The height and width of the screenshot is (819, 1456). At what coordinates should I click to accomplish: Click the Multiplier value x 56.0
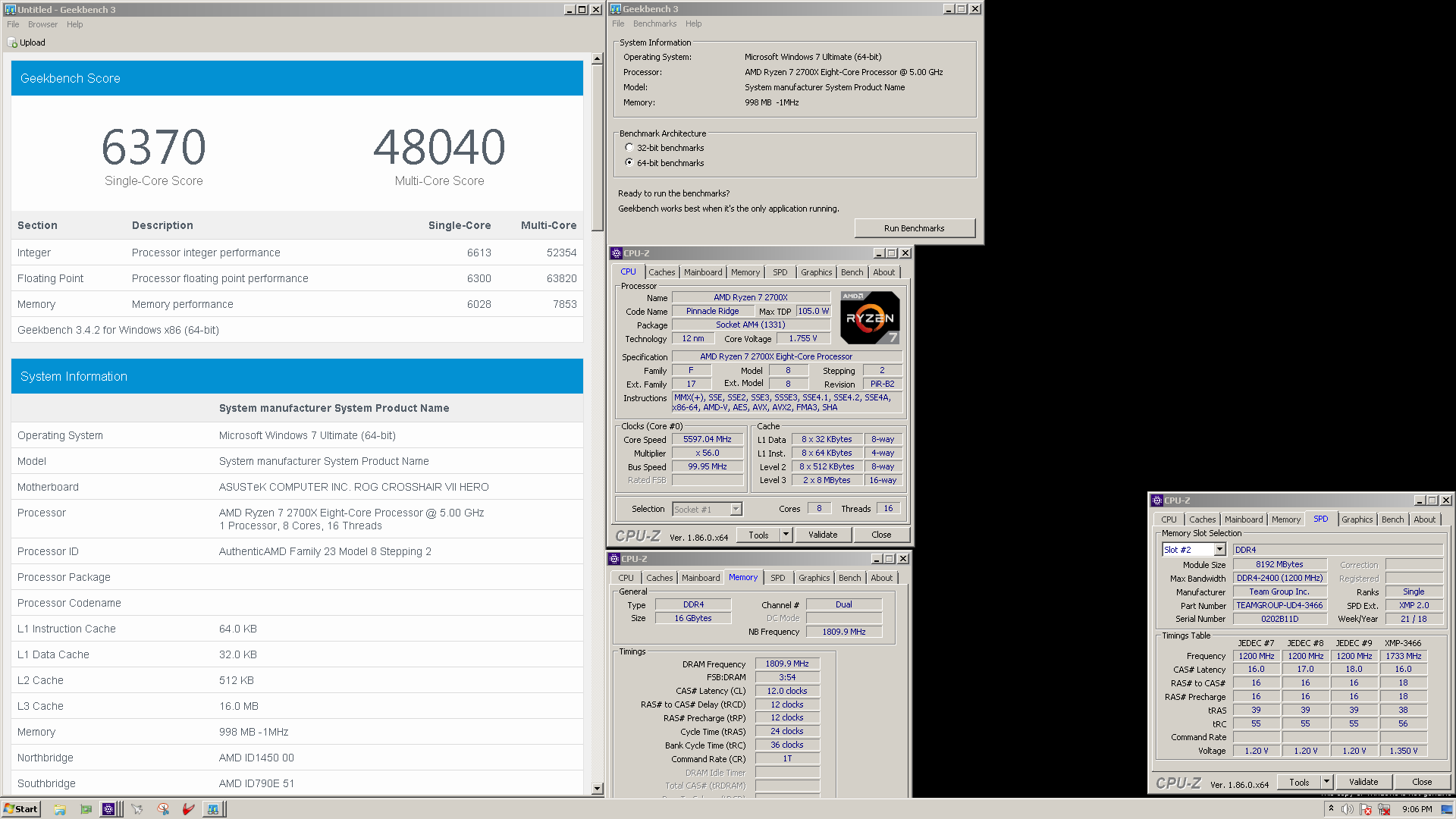pyautogui.click(x=708, y=453)
